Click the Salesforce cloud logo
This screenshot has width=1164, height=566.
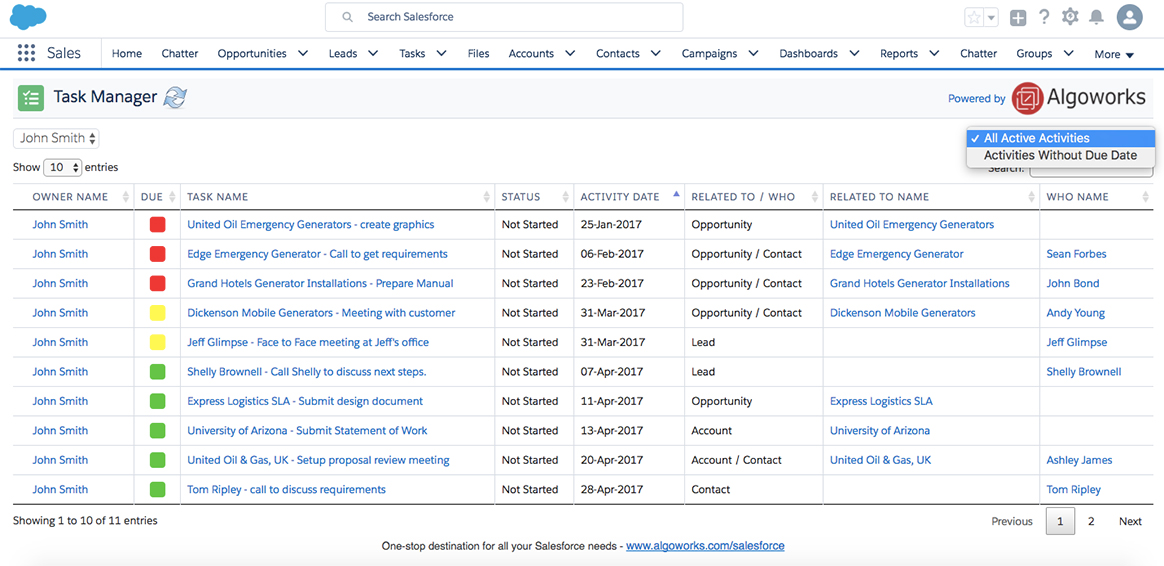click(x=28, y=16)
